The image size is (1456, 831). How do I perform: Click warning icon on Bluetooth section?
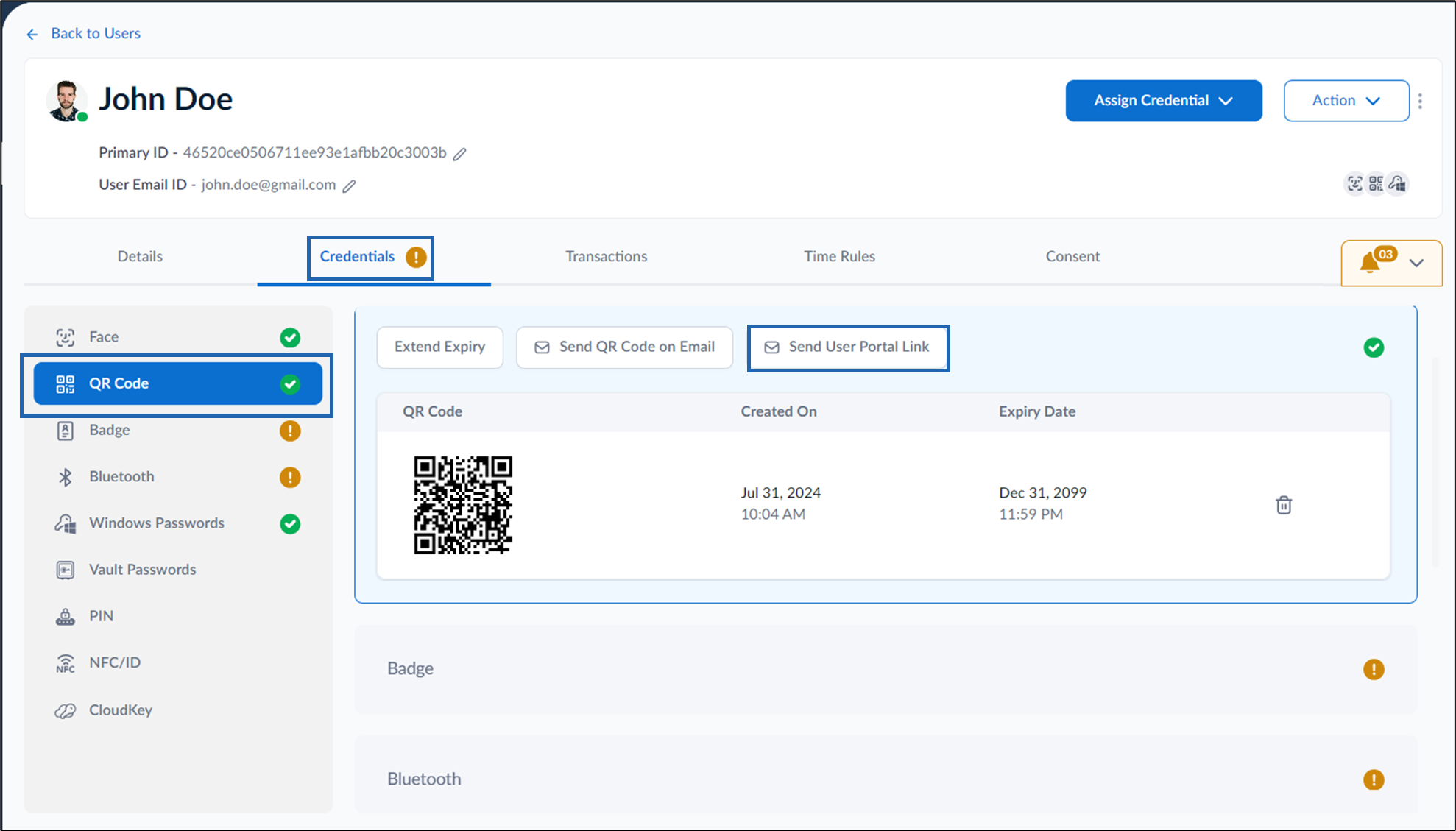tap(1374, 779)
